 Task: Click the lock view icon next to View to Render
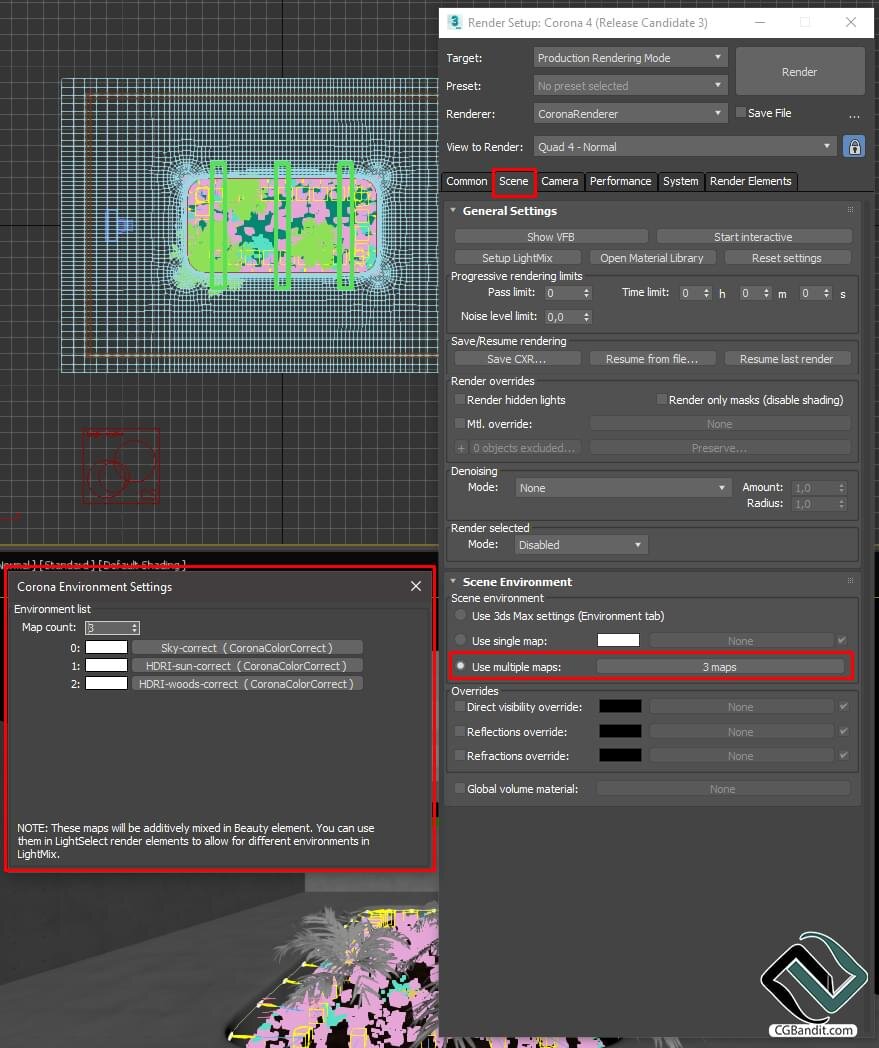click(854, 146)
